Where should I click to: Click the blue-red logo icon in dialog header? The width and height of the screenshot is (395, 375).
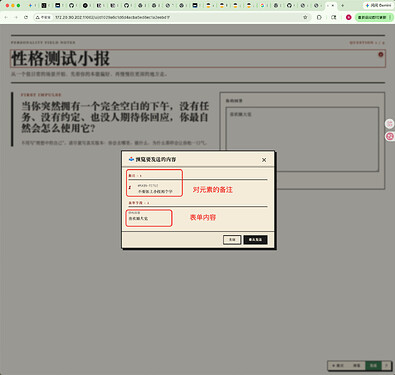(131, 159)
